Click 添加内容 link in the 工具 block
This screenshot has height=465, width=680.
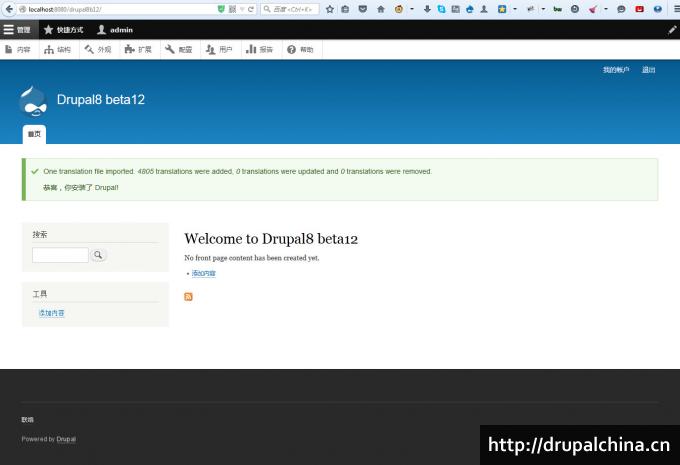pyautogui.click(x=51, y=313)
